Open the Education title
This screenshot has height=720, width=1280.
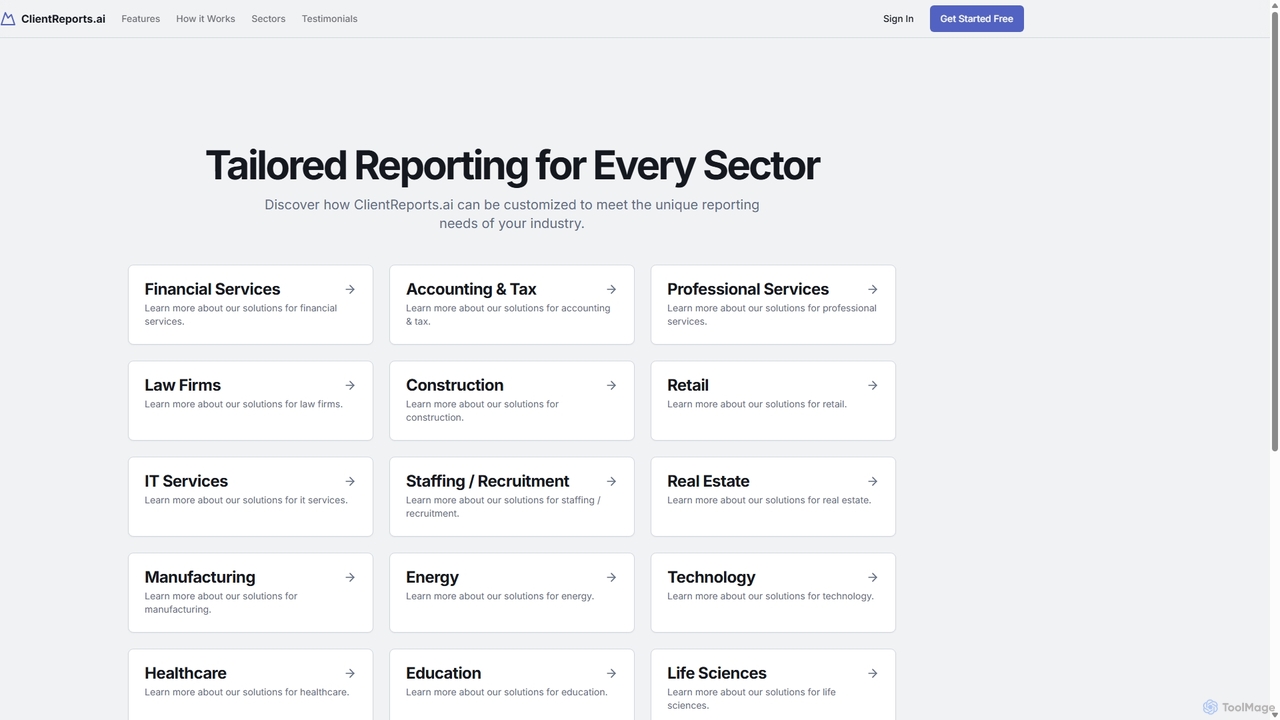[444, 673]
